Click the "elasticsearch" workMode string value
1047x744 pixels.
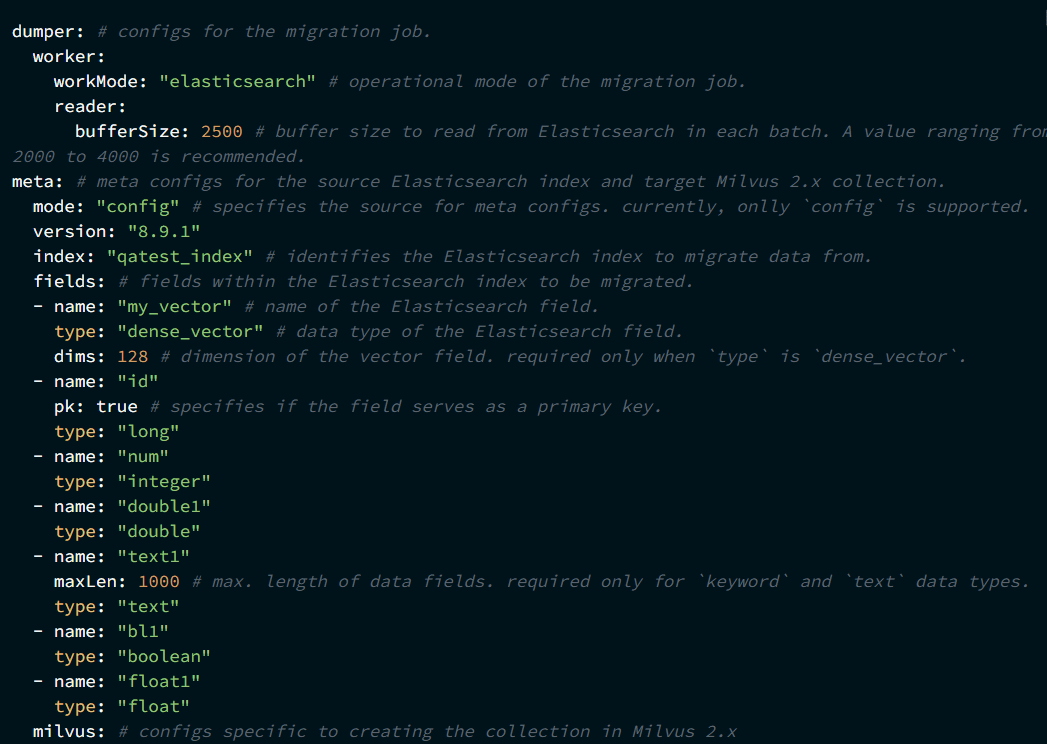tap(238, 81)
